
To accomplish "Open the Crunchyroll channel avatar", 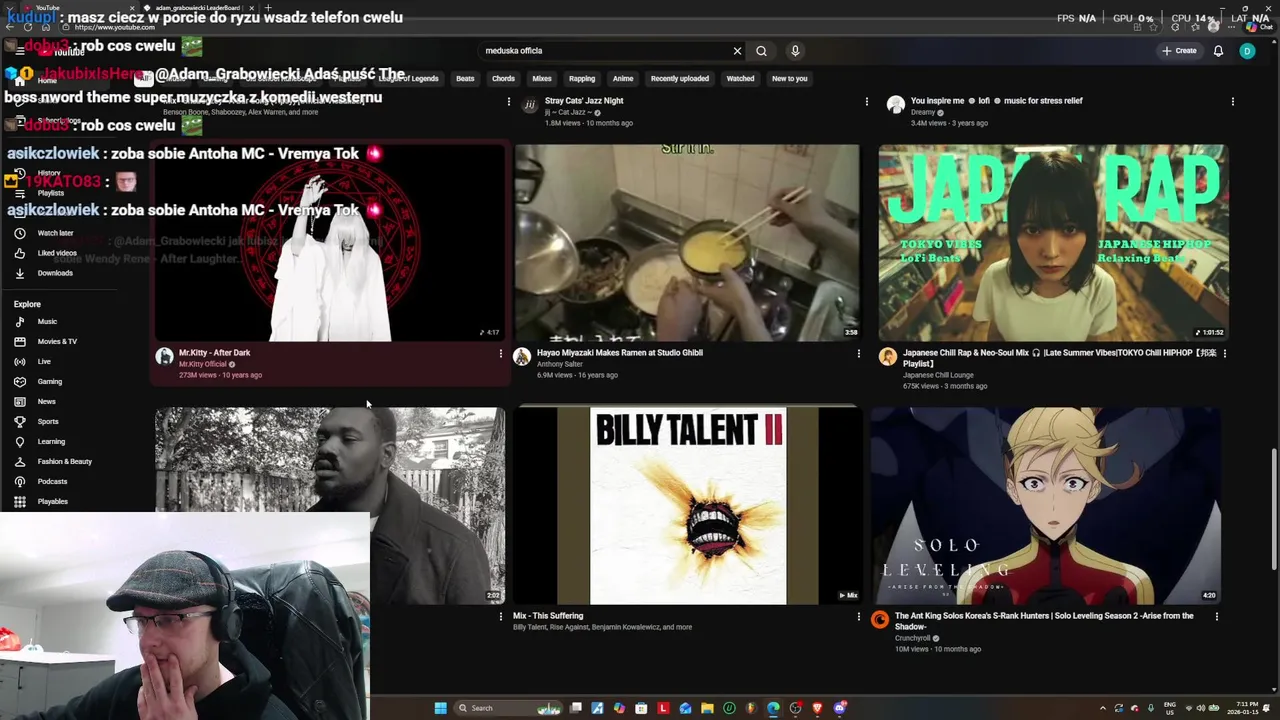I will click(880, 620).
